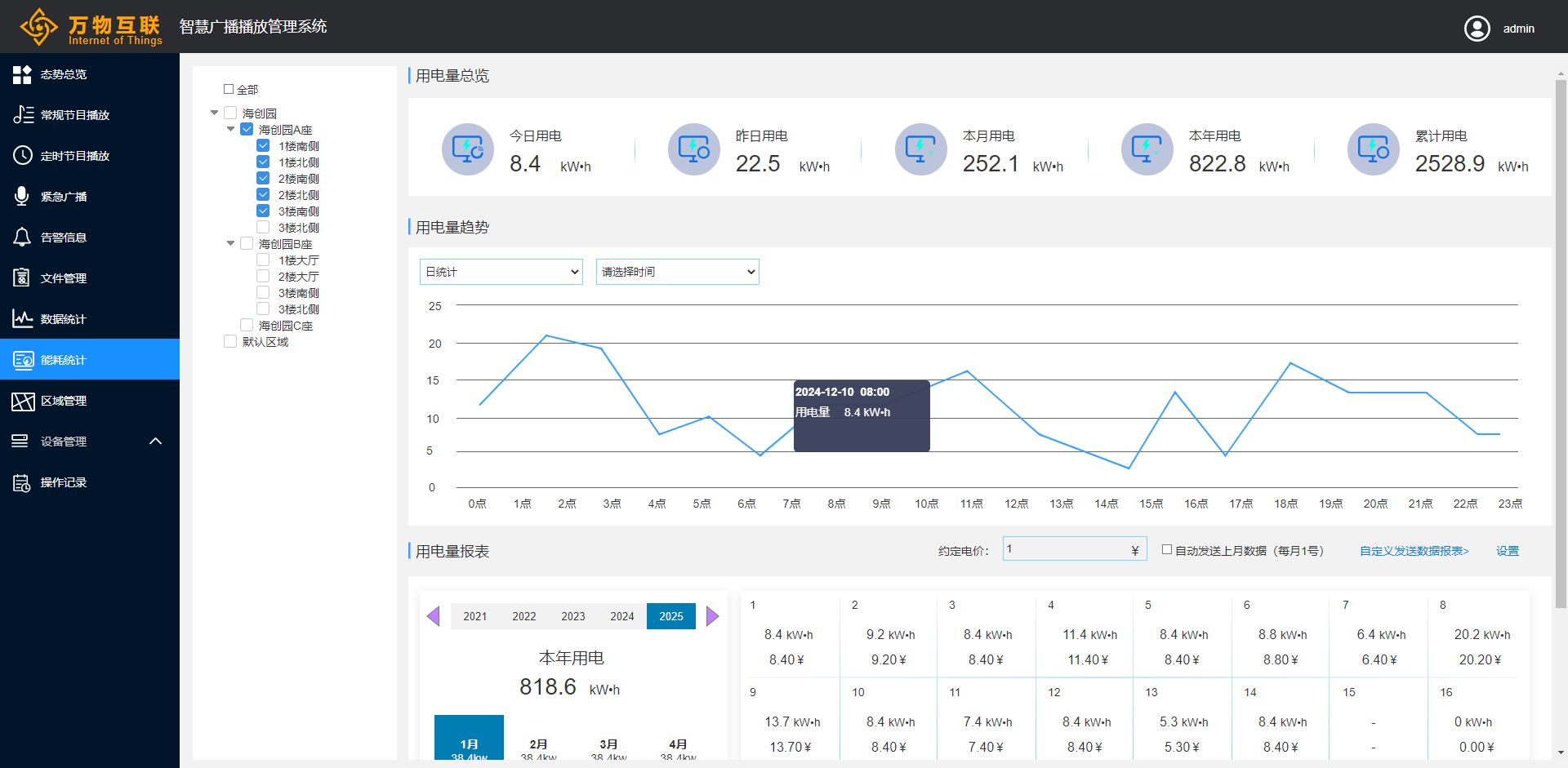Select the 4月 month tile

[678, 739]
